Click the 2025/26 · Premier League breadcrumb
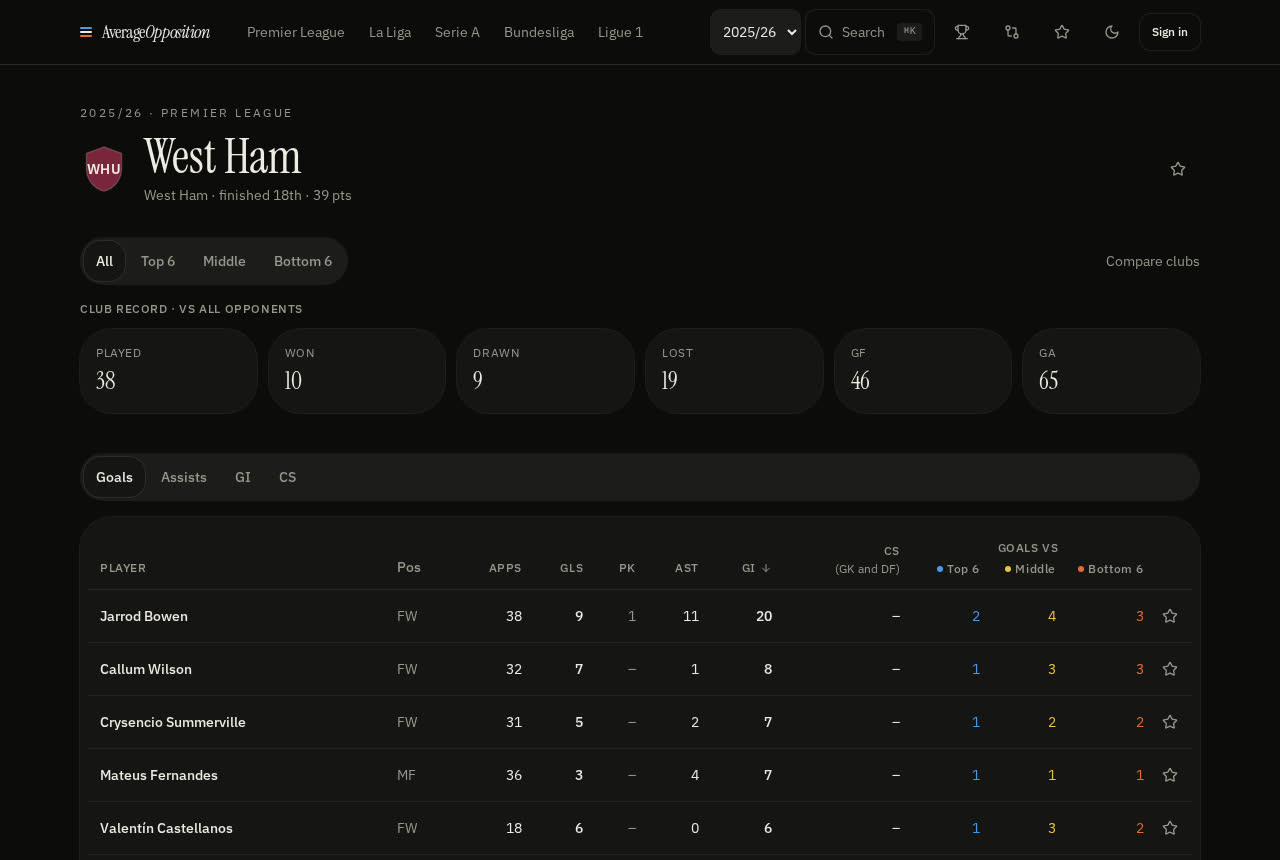This screenshot has height=860, width=1280. coord(186,113)
